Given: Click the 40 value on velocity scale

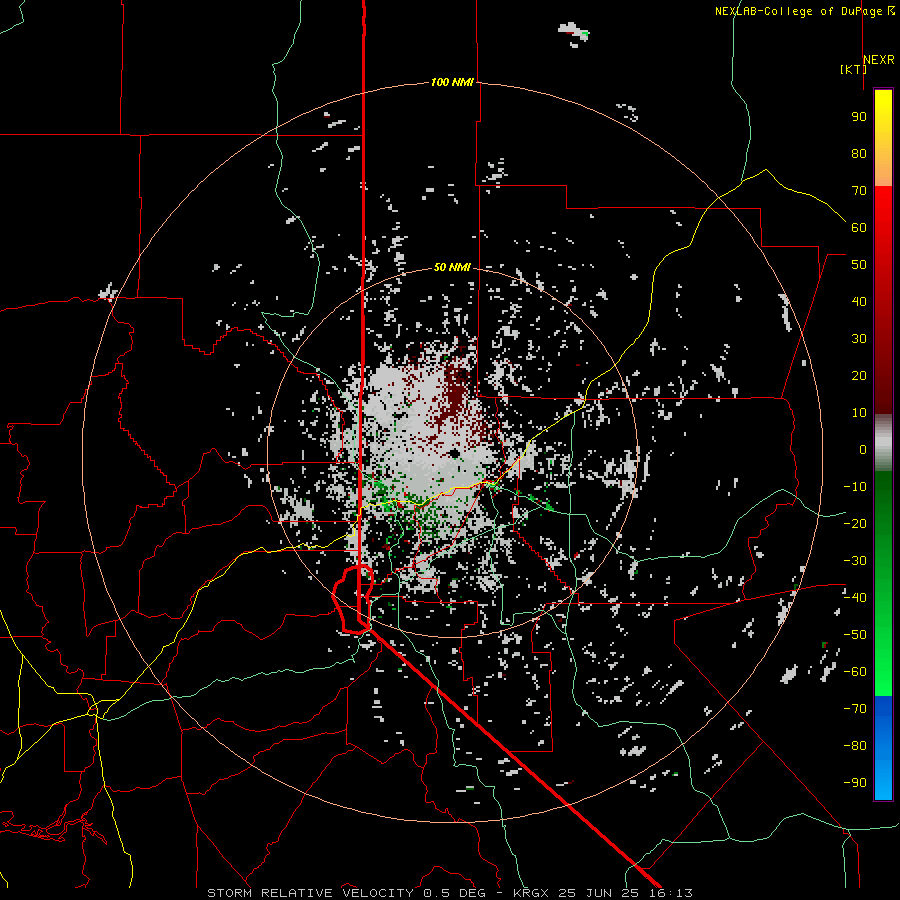Looking at the screenshot, I should (859, 302).
